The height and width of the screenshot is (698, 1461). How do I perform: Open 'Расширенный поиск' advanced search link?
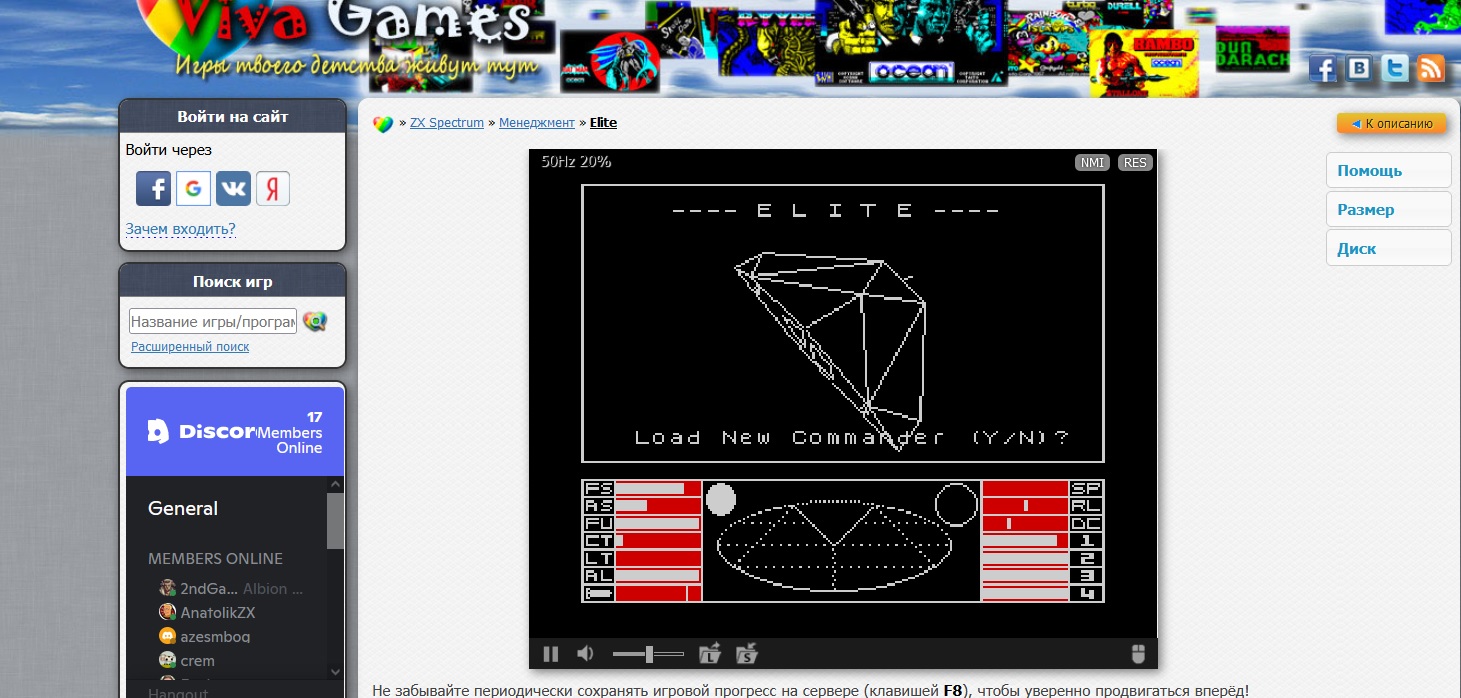tap(190, 346)
